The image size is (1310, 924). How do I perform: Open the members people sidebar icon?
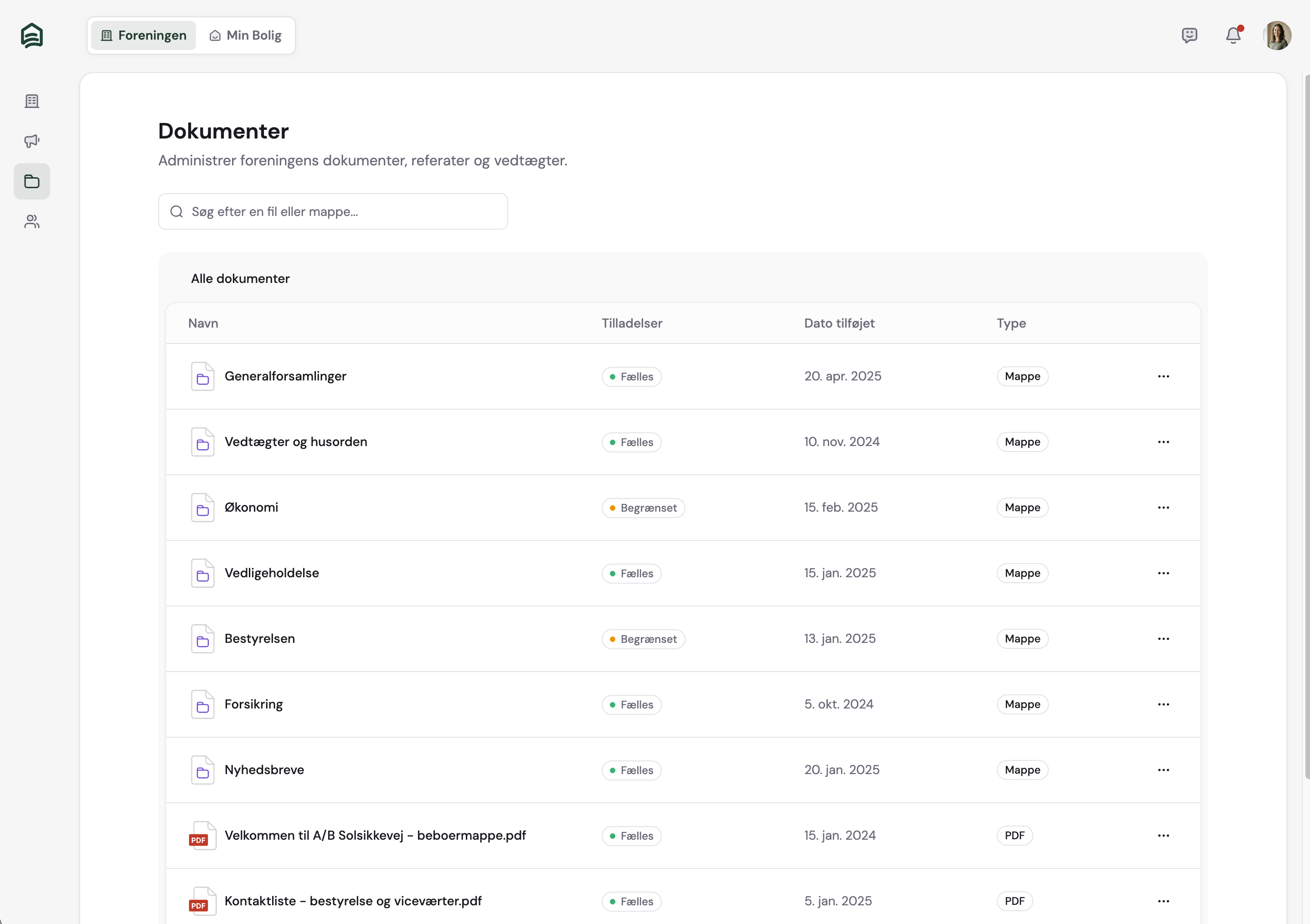click(x=32, y=221)
